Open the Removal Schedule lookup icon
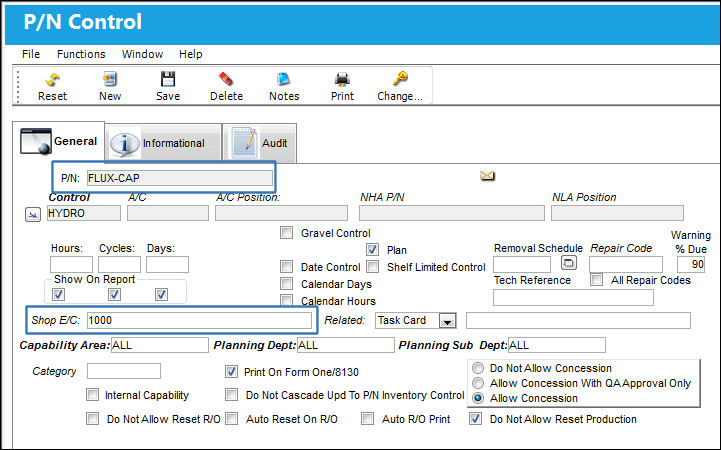The width and height of the screenshot is (721, 450). [569, 263]
